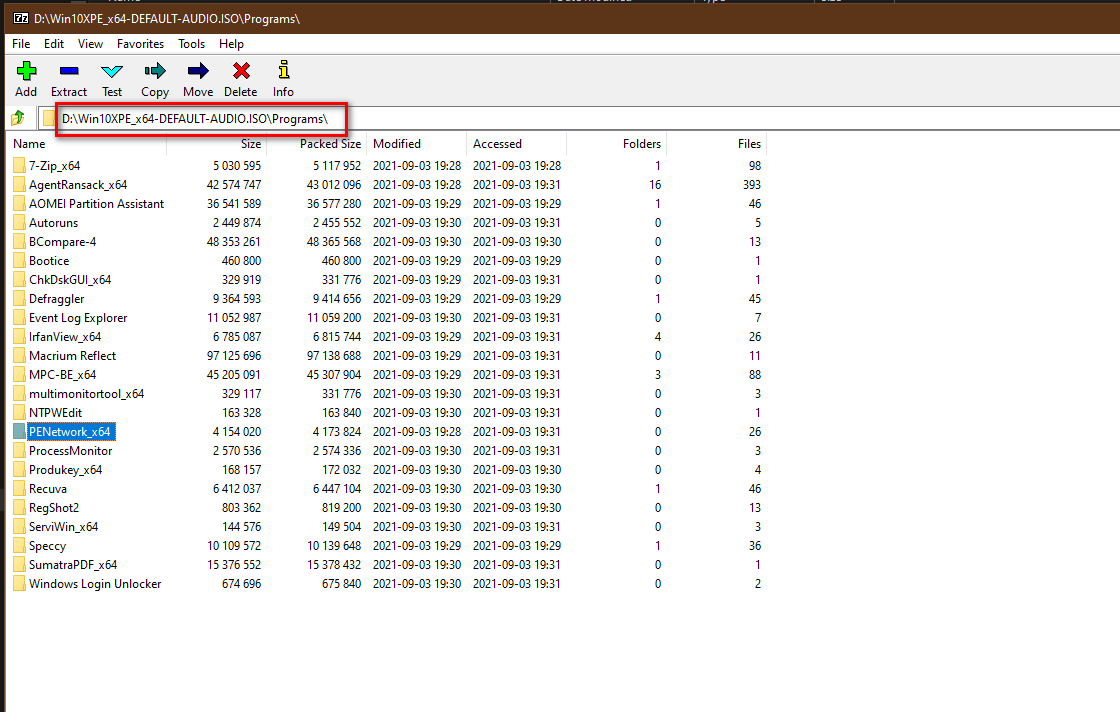Open the View menu
Screen dimensions: 1120x712
(90, 44)
